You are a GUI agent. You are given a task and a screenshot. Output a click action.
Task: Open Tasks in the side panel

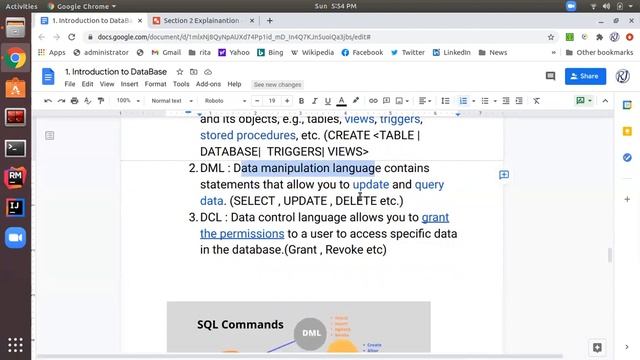(627, 157)
